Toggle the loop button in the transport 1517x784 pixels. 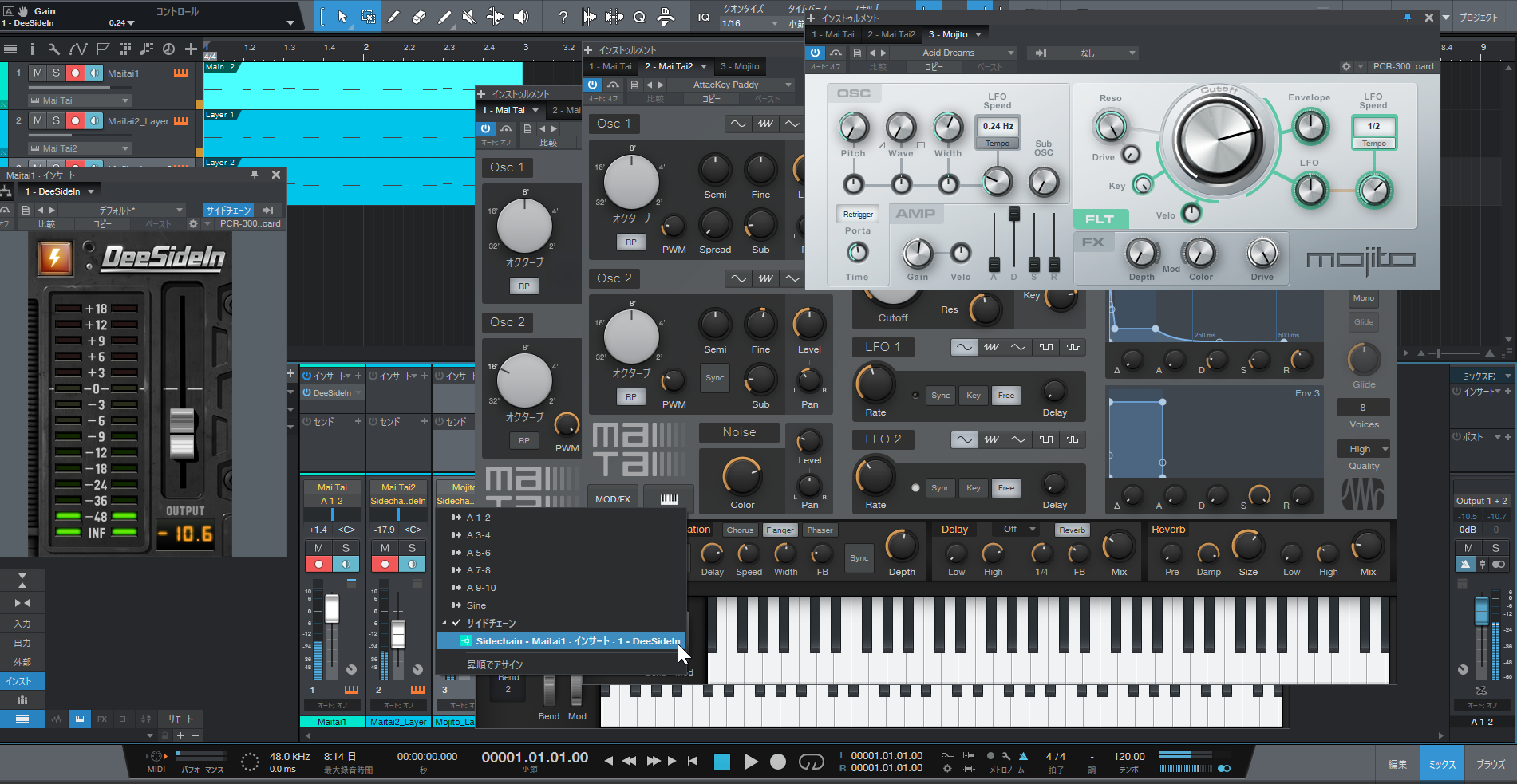(x=811, y=762)
